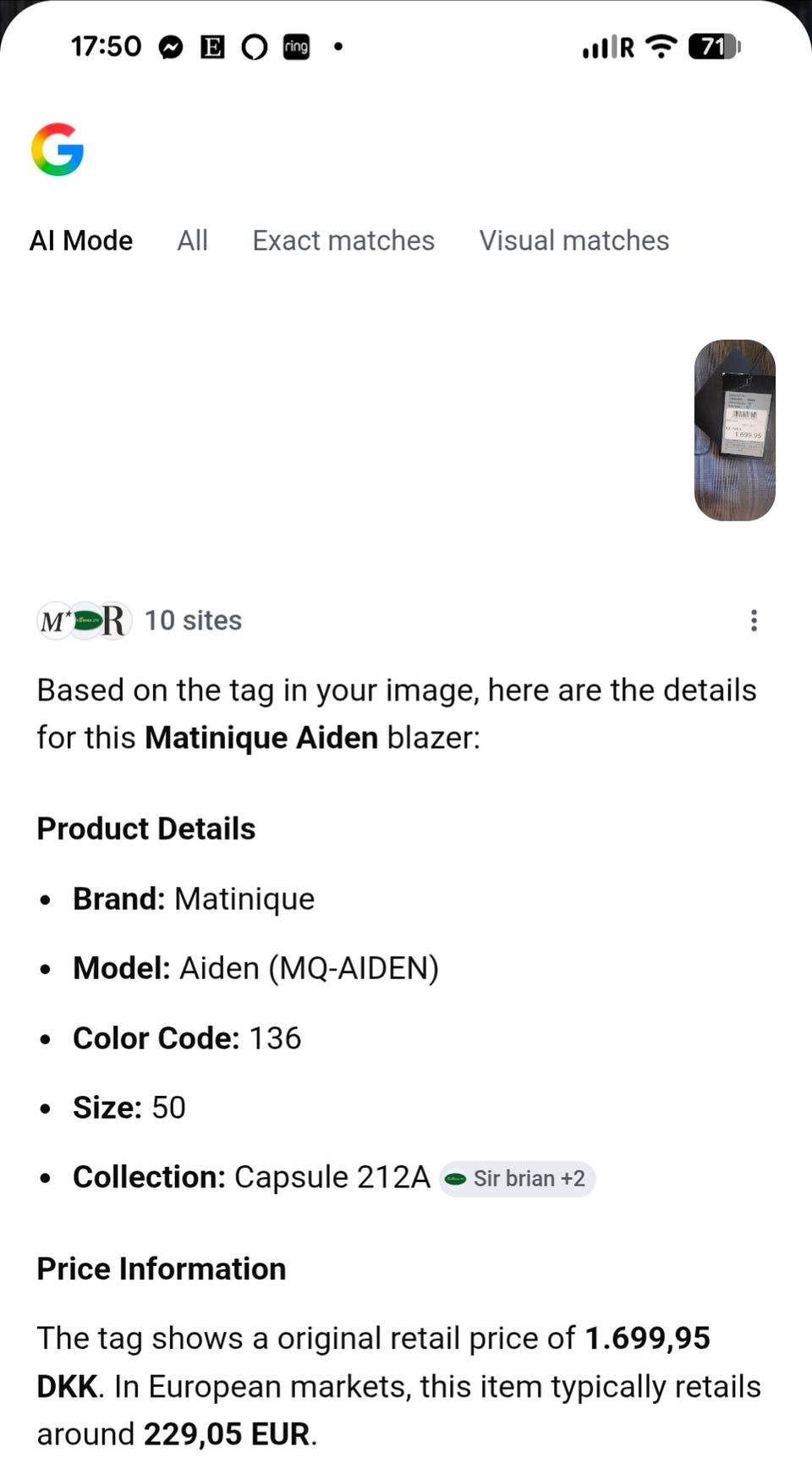Open the uploaded price tag photo thumbnail
Viewport: 812px width, 1475px height.
(734, 430)
